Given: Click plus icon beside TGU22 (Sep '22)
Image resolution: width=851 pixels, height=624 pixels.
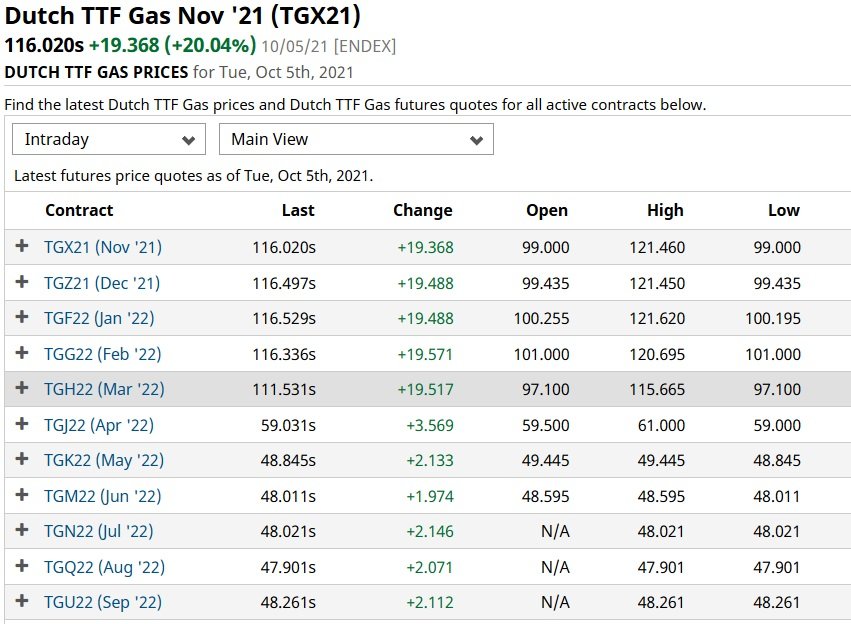Looking at the screenshot, I should (22, 601).
